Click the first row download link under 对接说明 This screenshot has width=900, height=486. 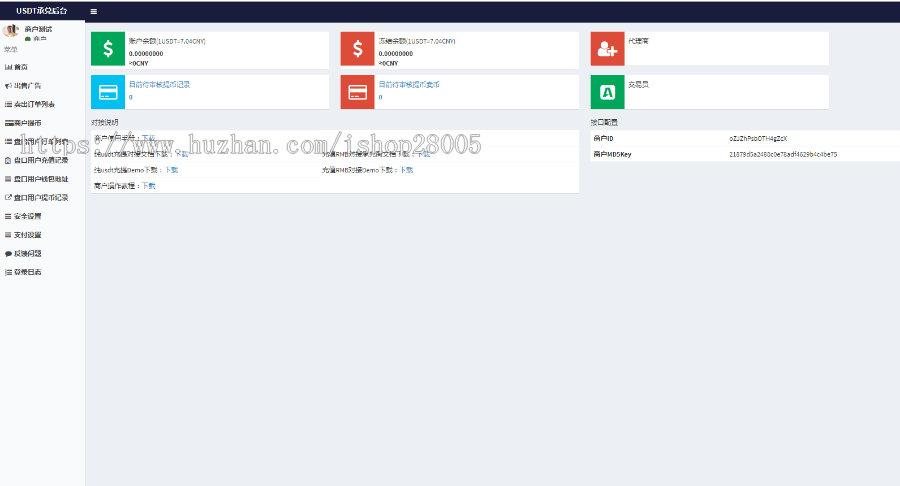coord(148,138)
